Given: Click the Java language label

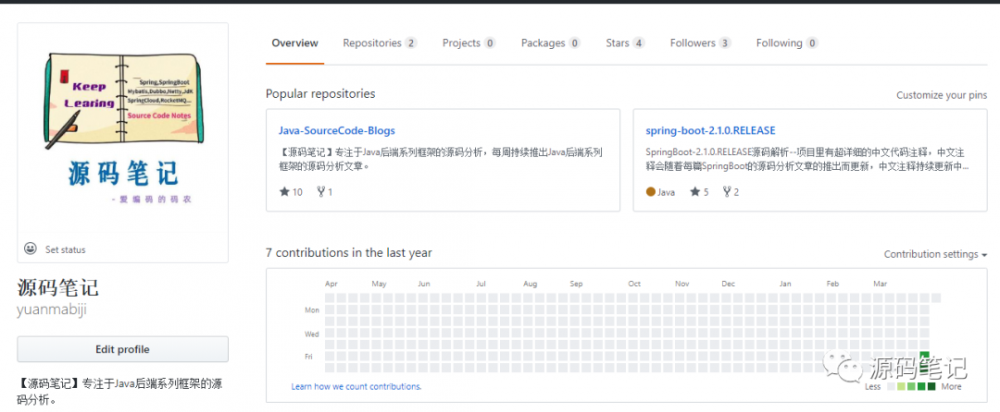Looking at the screenshot, I should [x=666, y=192].
